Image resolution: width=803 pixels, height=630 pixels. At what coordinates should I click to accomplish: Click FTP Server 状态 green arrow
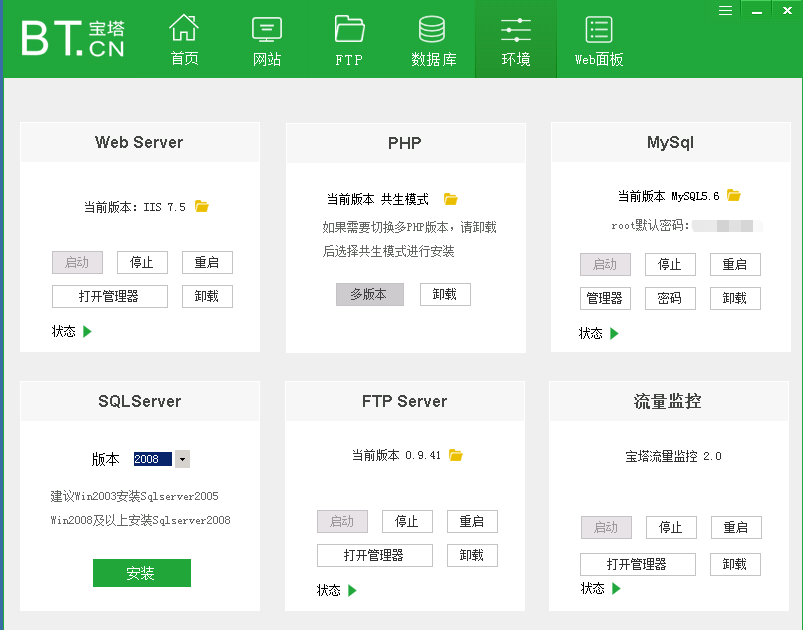point(352,591)
